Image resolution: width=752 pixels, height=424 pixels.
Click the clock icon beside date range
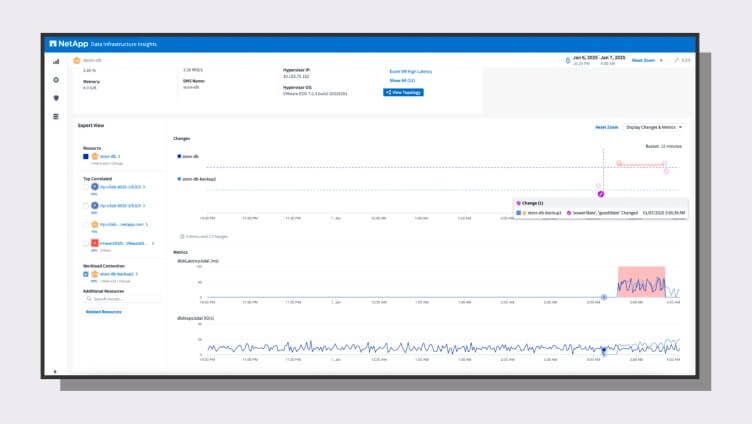click(568, 60)
